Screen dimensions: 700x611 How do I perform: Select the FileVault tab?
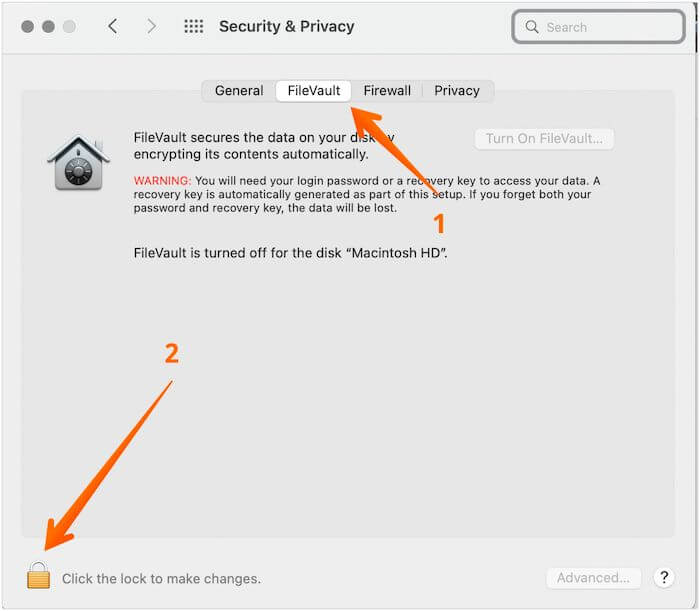314,91
